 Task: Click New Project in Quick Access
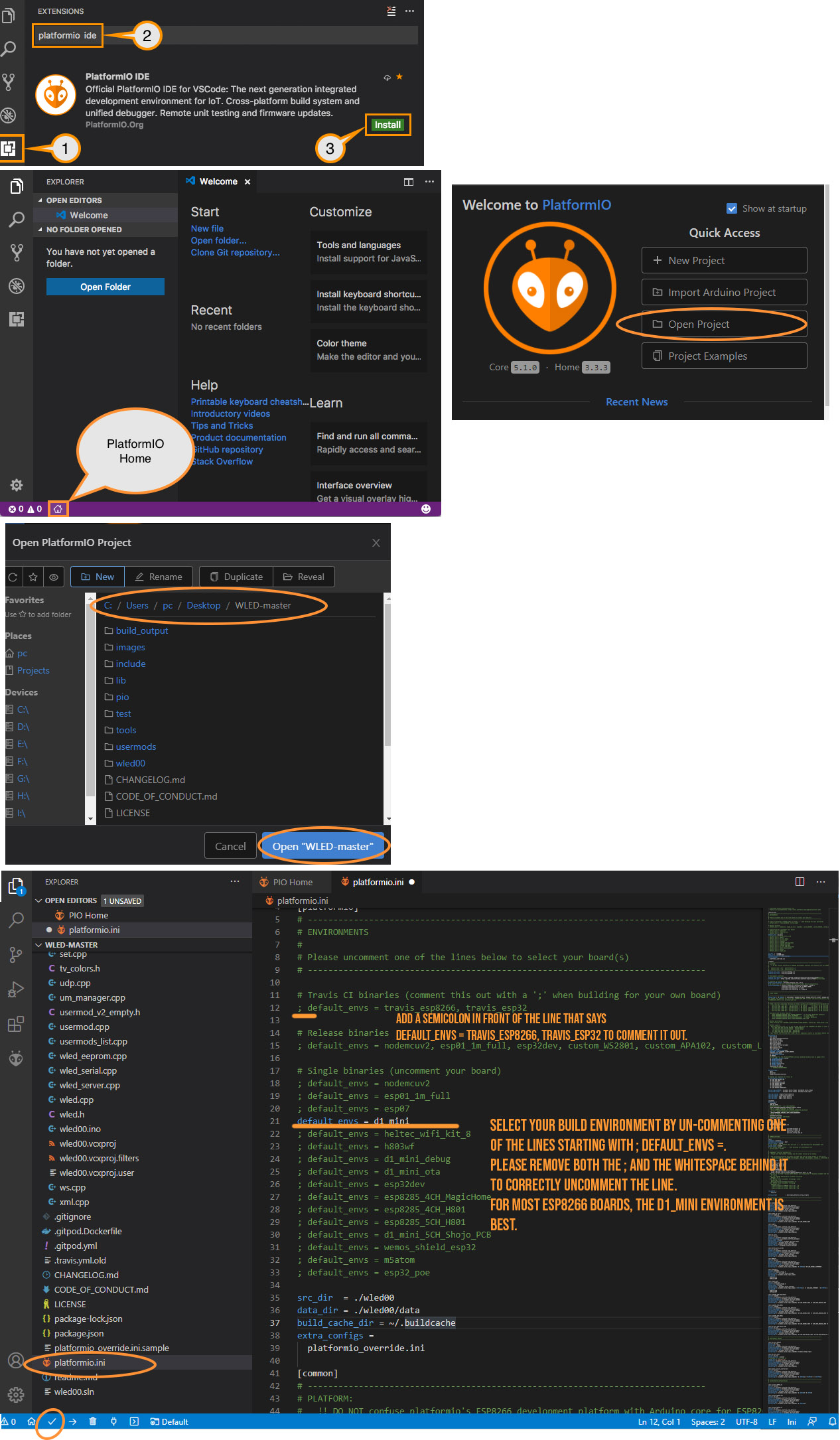point(725,260)
